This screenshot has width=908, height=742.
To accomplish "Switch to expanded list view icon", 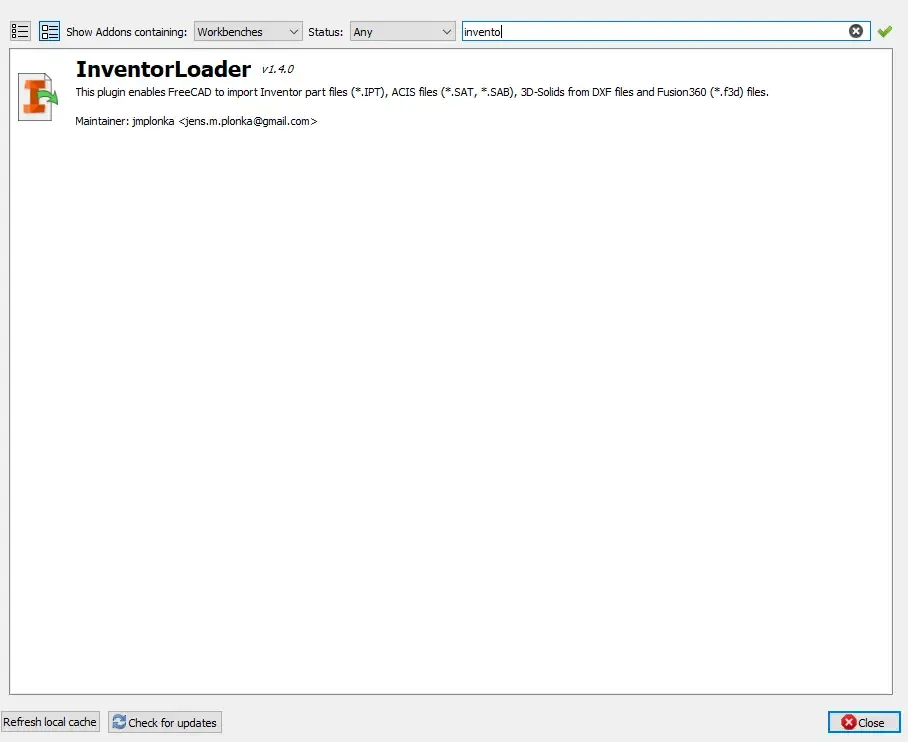I will pyautogui.click(x=49, y=31).
